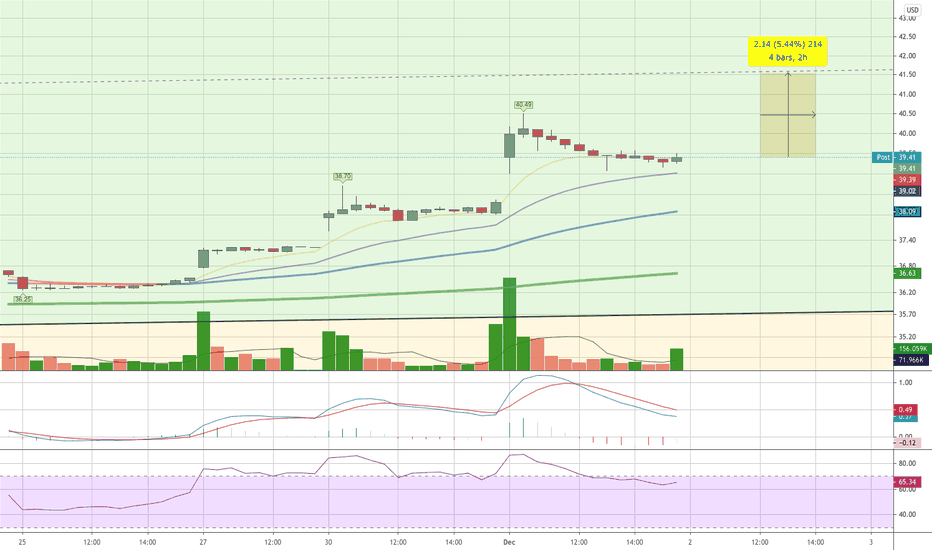Click the blue 38.09 moving average label
The image size is (932, 550).
[907, 211]
